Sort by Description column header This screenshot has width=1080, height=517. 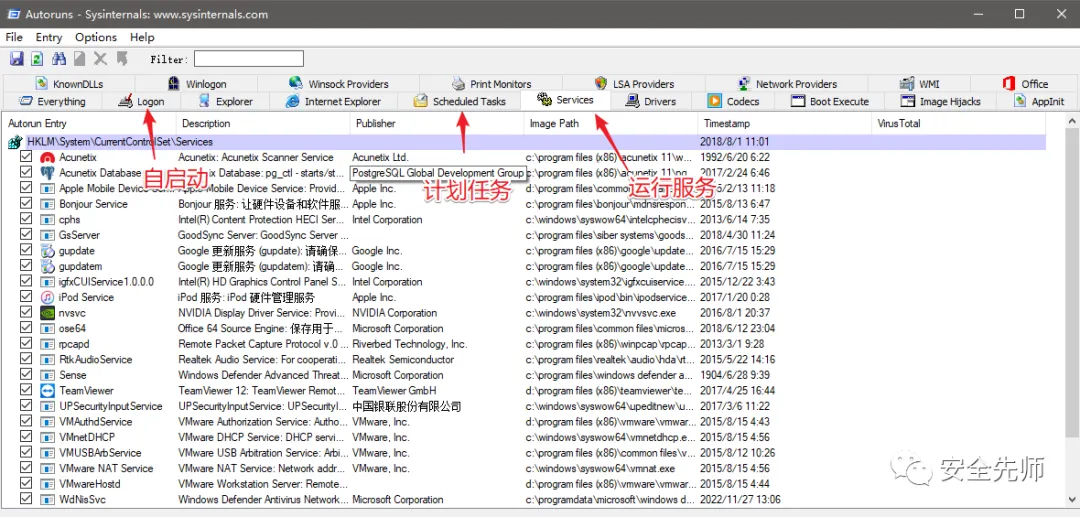click(263, 124)
